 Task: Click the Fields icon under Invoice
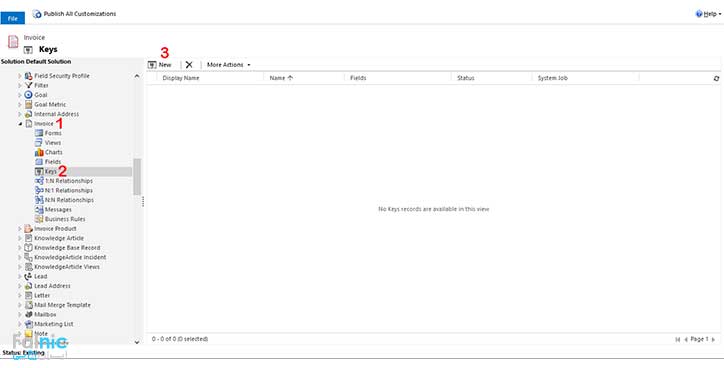click(39, 162)
